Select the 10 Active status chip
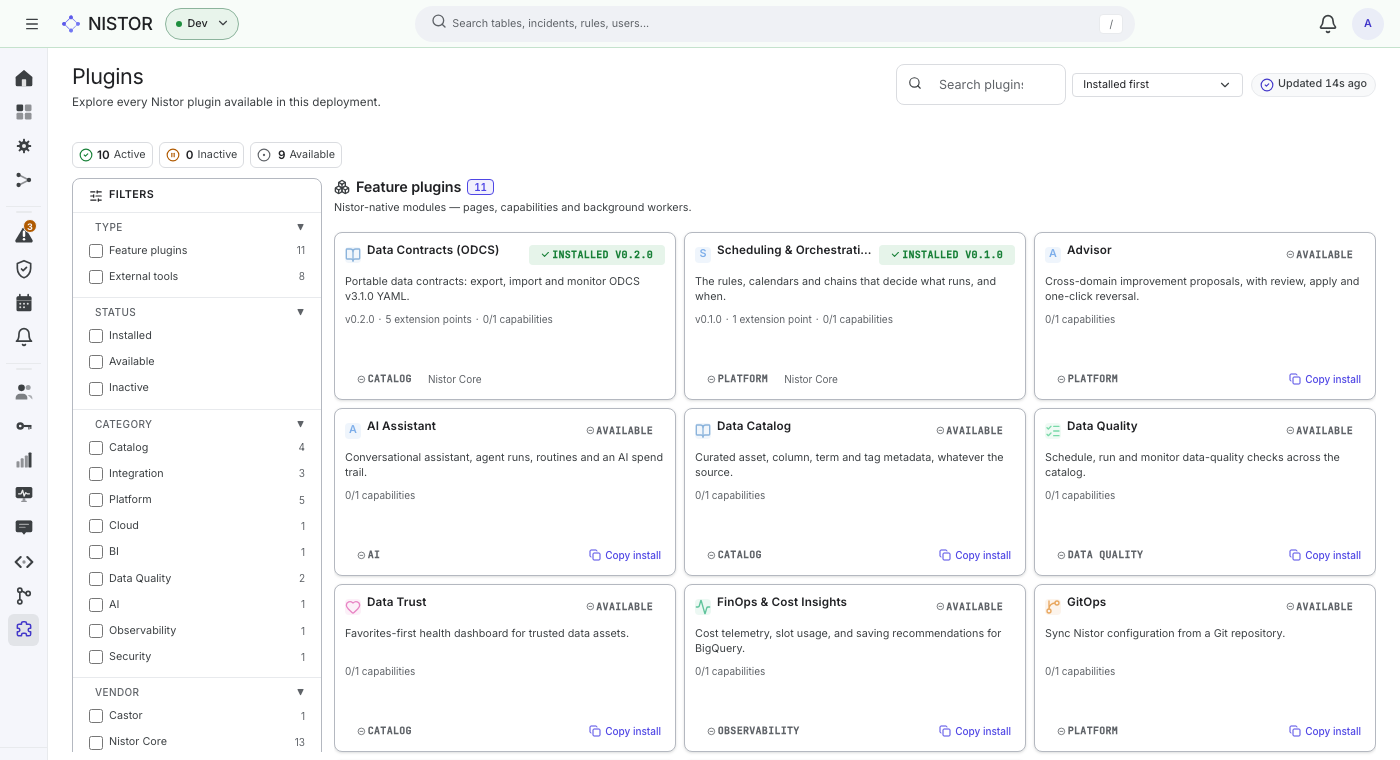Viewport: 1400px width, 760px height. tap(113, 155)
